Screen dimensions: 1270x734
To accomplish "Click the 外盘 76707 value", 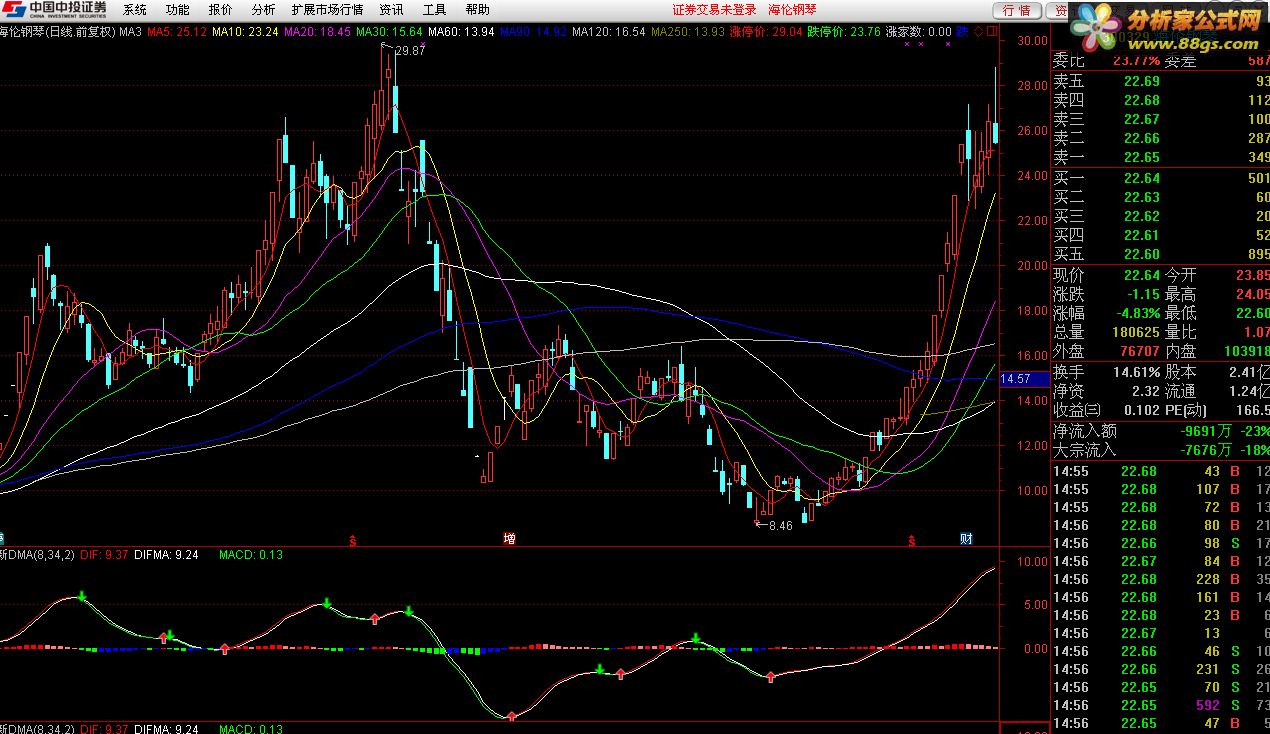I will (1138, 351).
